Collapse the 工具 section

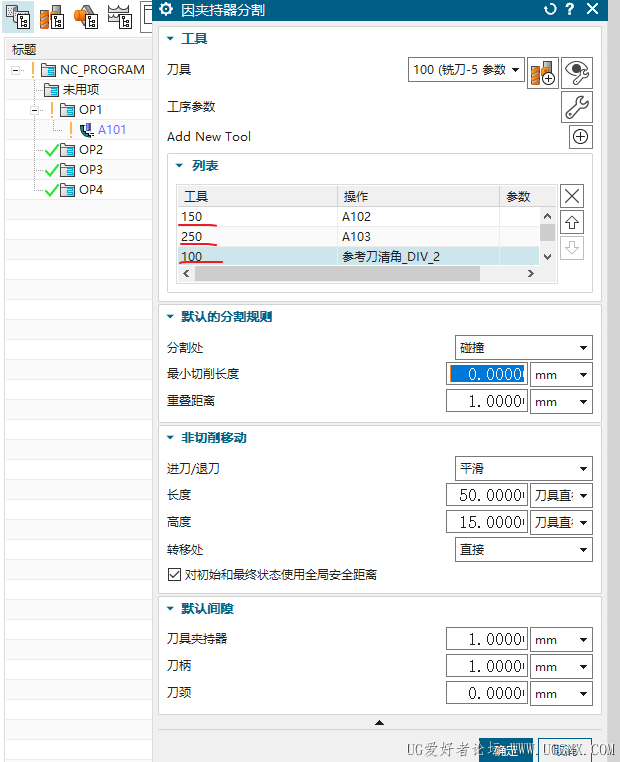[x=170, y=38]
